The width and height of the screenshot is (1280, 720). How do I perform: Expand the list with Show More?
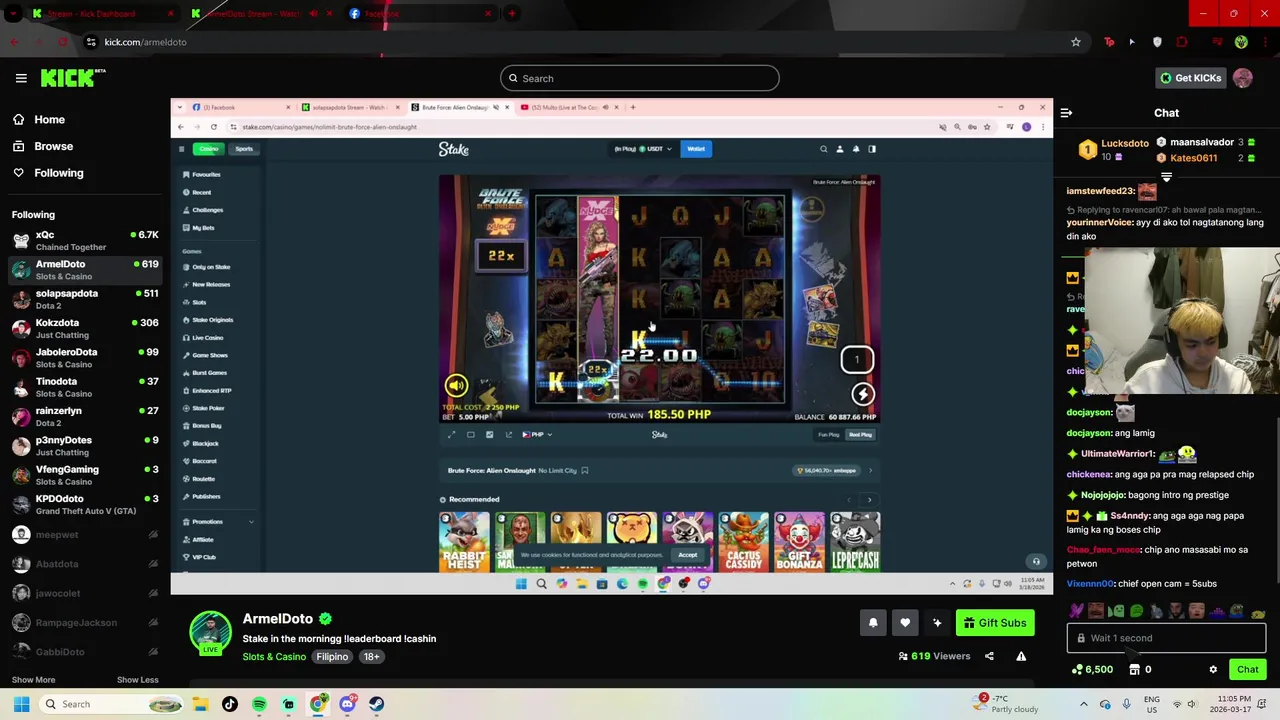pyautogui.click(x=33, y=680)
